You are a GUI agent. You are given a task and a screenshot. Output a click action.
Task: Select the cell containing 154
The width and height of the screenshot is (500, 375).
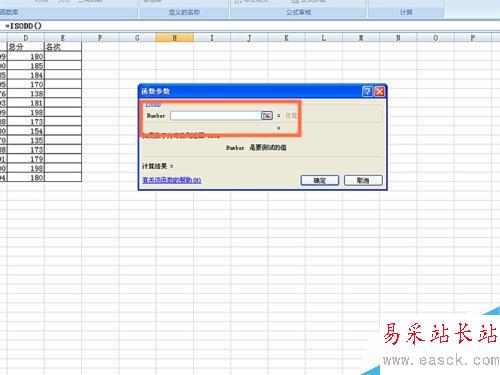[26, 131]
